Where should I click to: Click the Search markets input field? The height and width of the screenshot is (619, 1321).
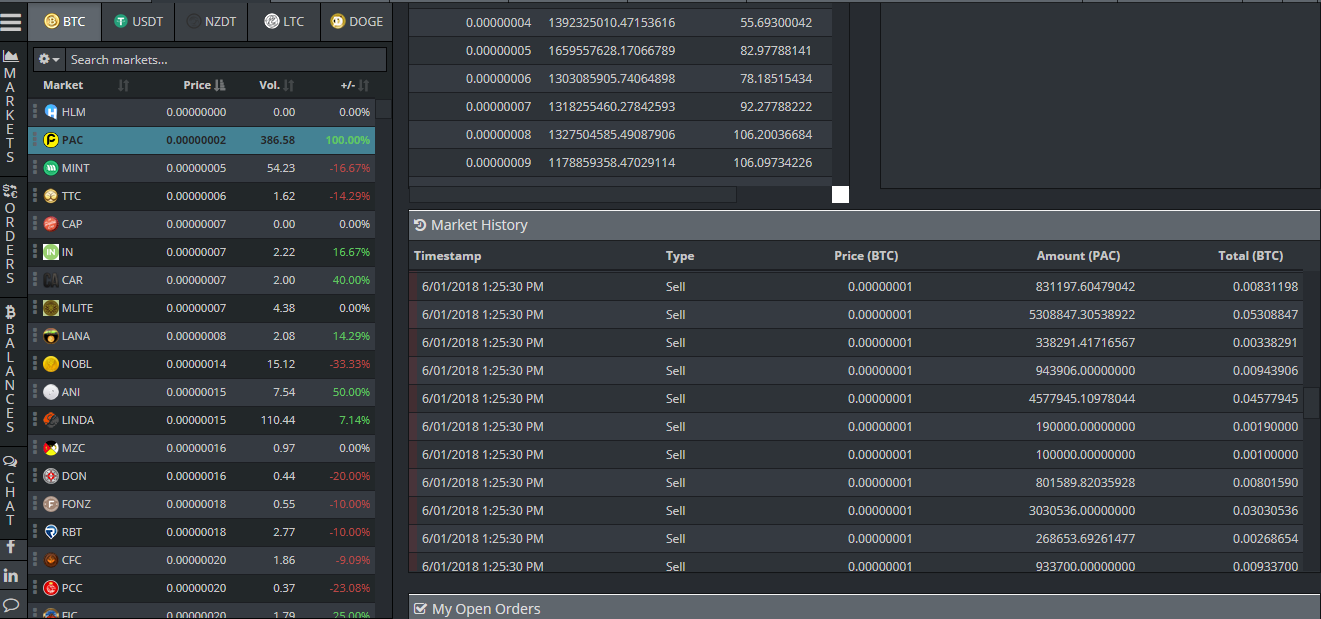(226, 60)
